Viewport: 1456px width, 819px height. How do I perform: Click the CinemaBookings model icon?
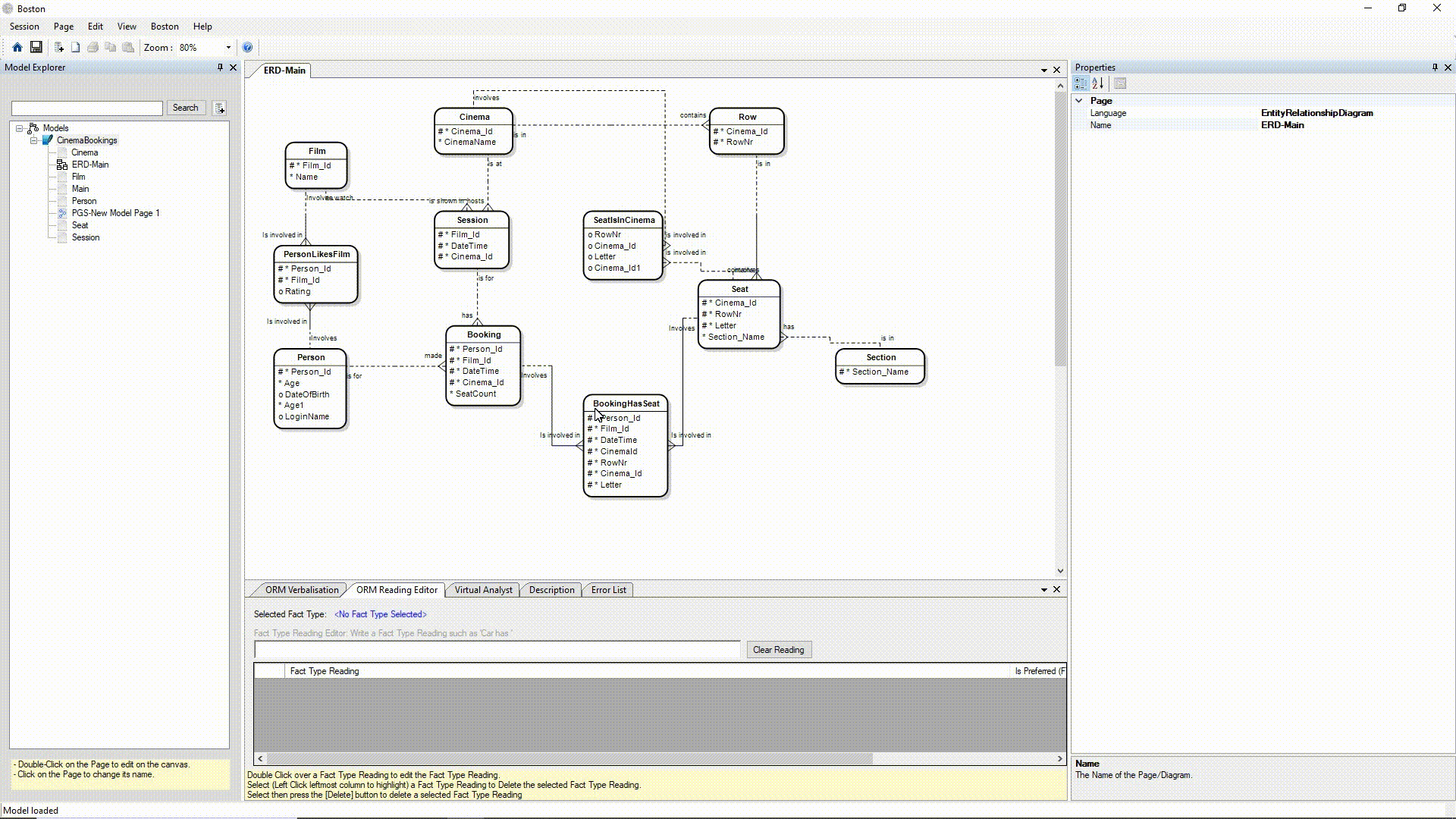click(48, 140)
